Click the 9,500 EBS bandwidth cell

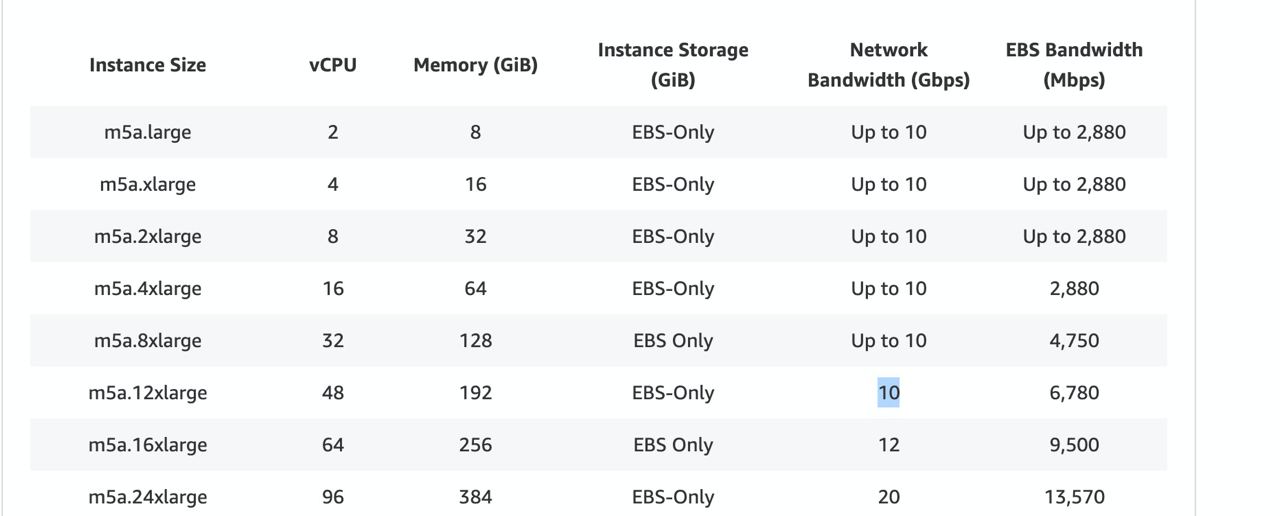point(1074,444)
